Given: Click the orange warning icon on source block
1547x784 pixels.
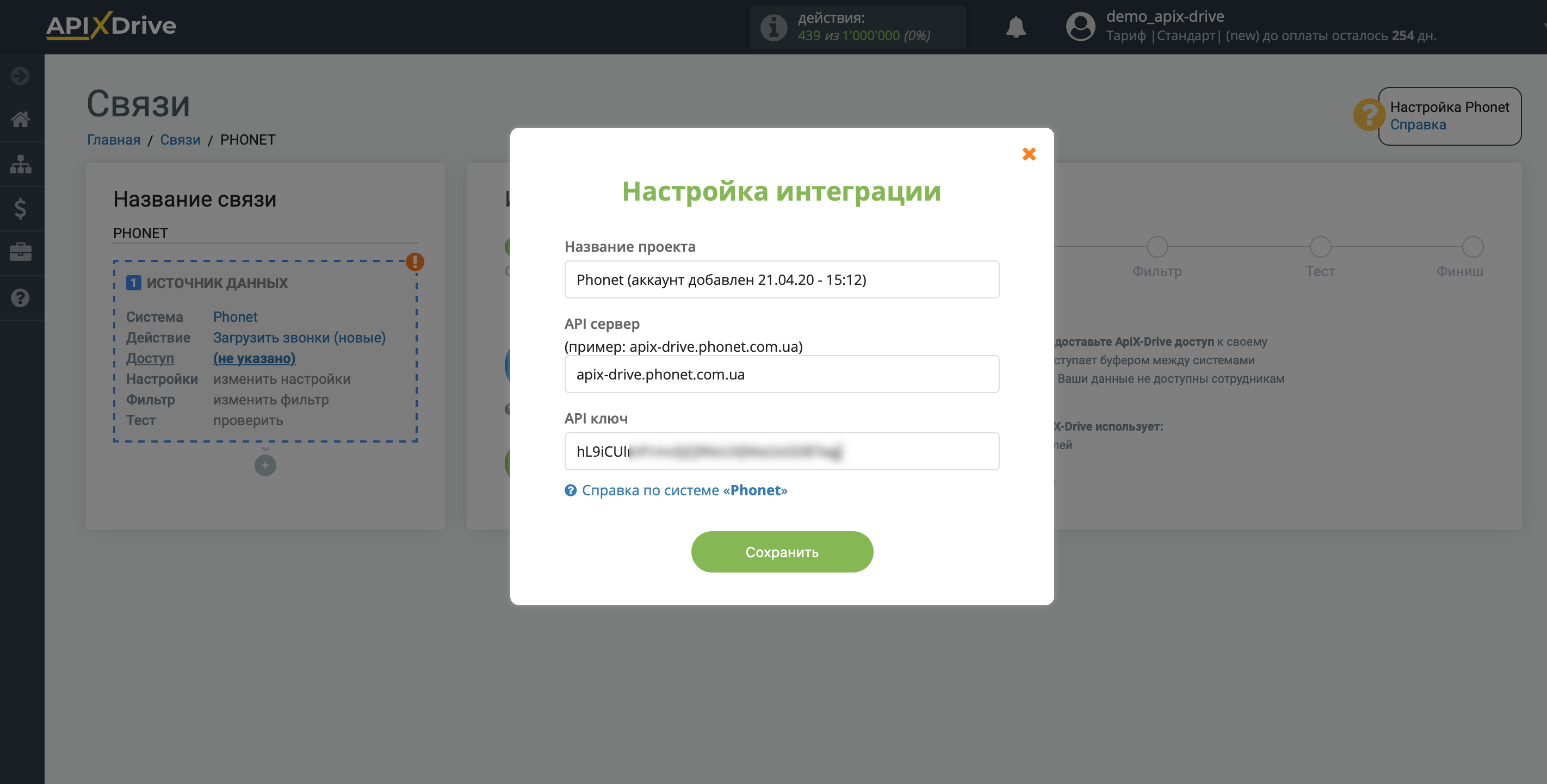Looking at the screenshot, I should pos(414,262).
